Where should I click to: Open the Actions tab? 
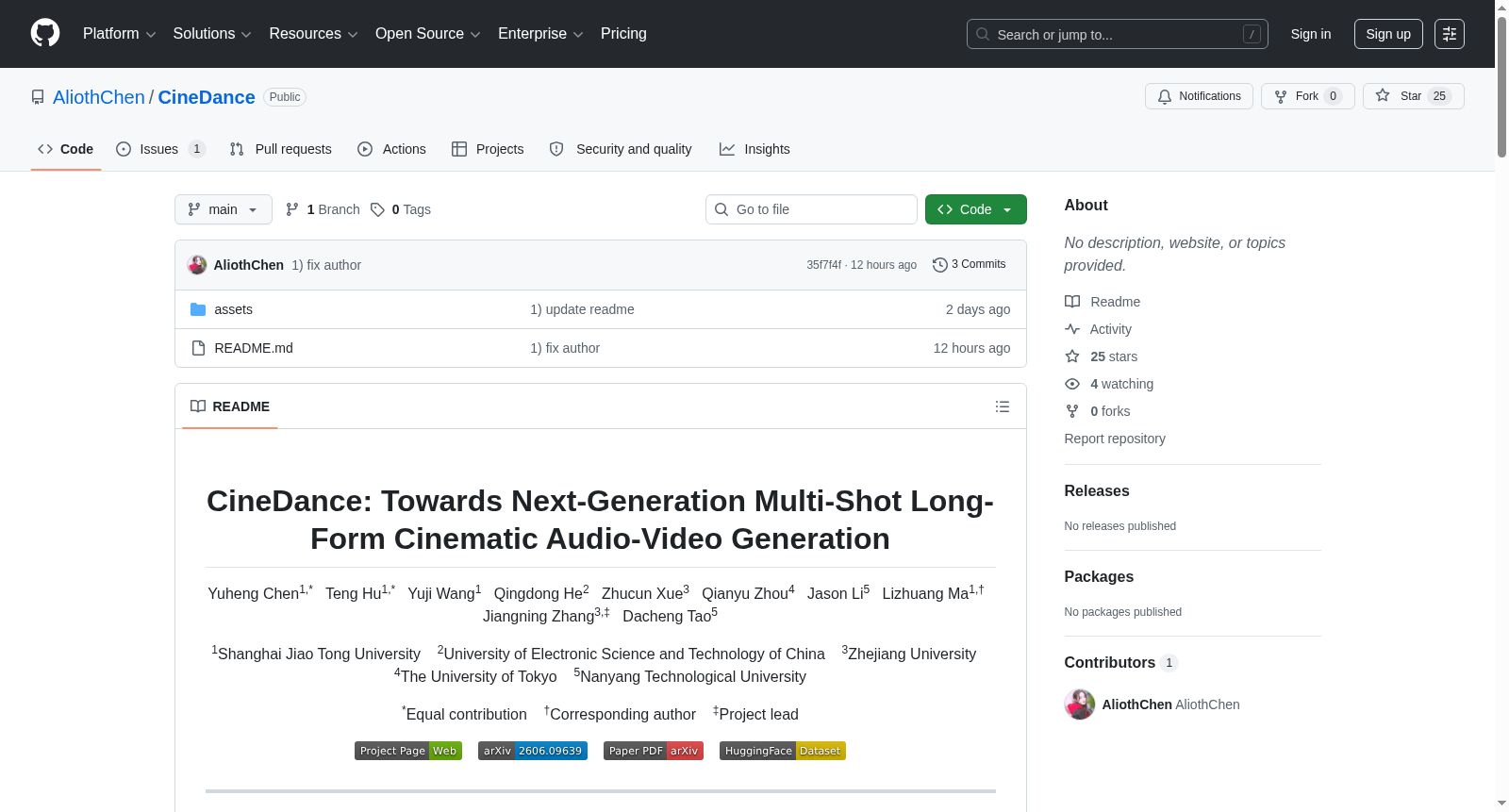[391, 149]
